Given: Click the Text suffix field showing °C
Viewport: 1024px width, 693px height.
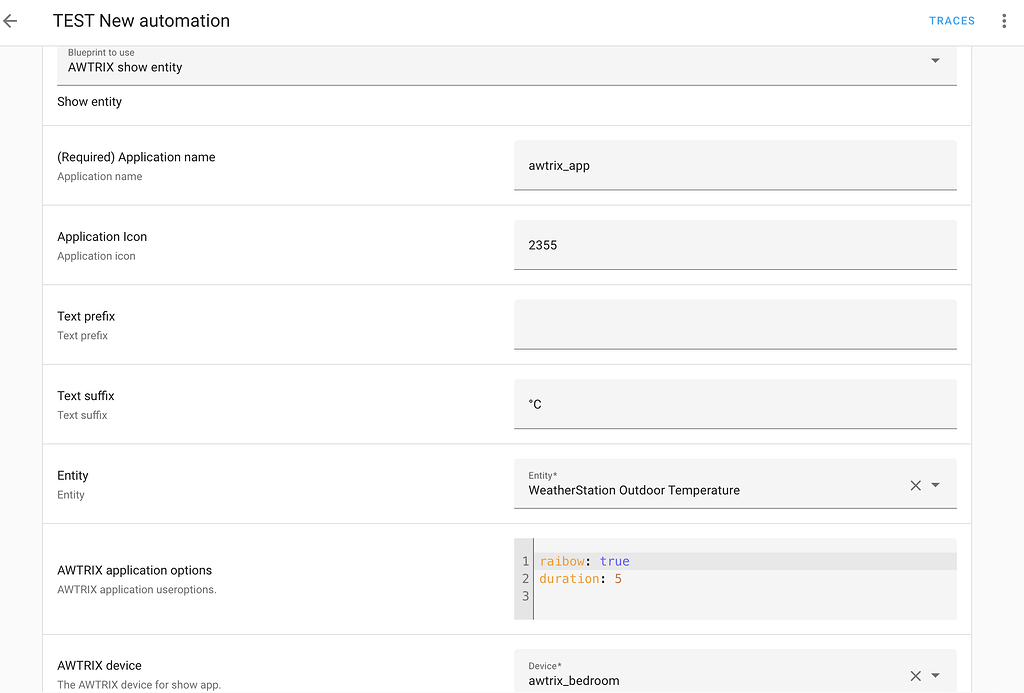Looking at the screenshot, I should [x=735, y=404].
